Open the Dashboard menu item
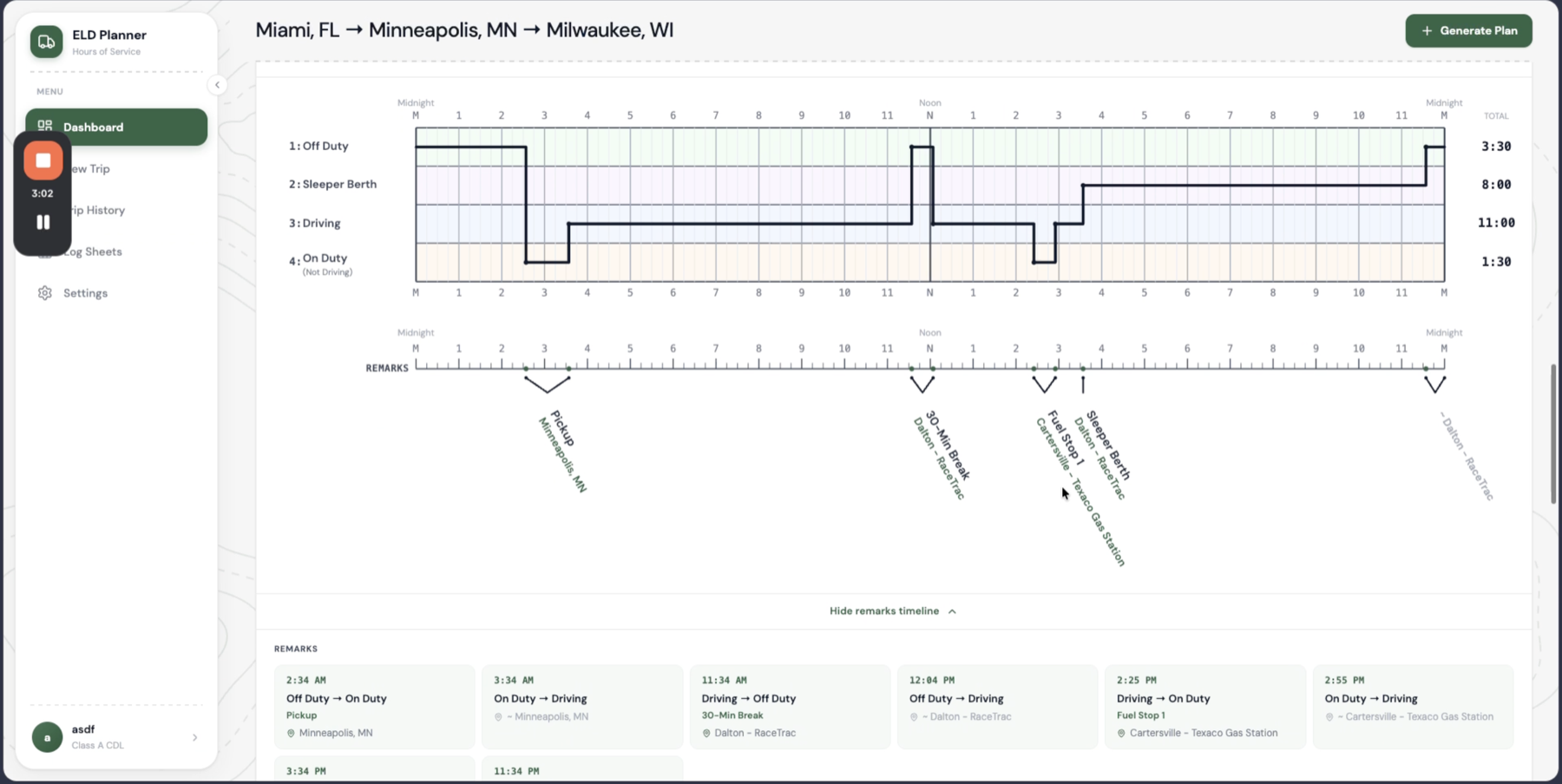The height and width of the screenshot is (784, 1562). [116, 127]
